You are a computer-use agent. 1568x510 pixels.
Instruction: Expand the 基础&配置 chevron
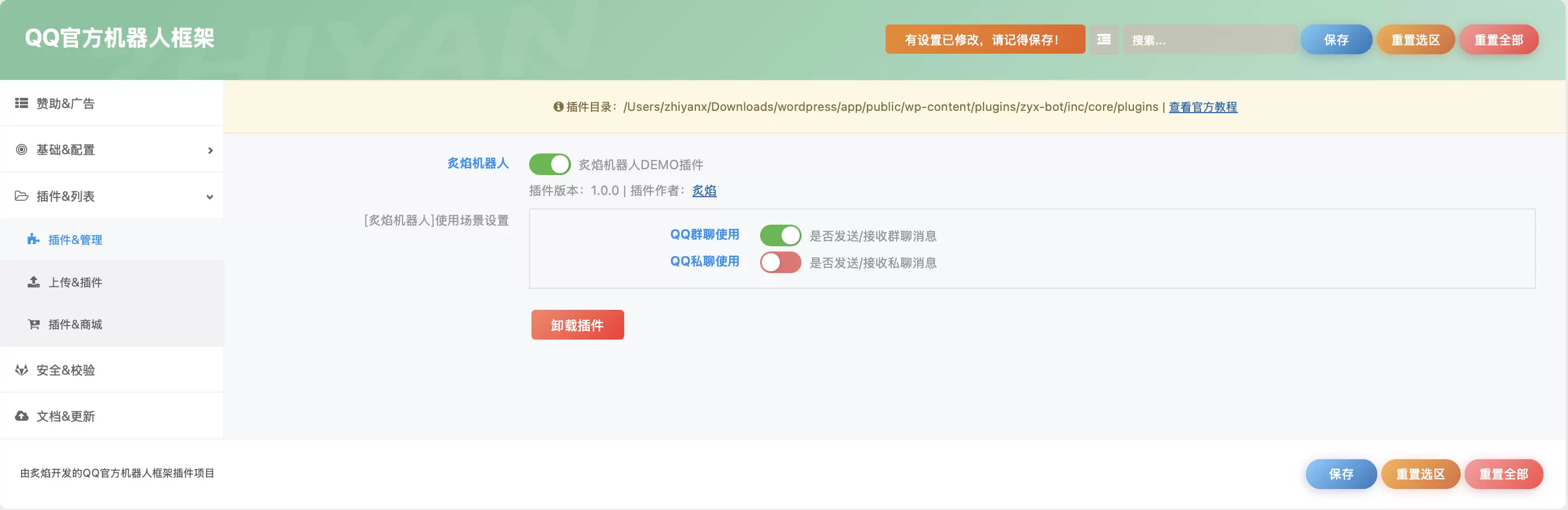[210, 151]
